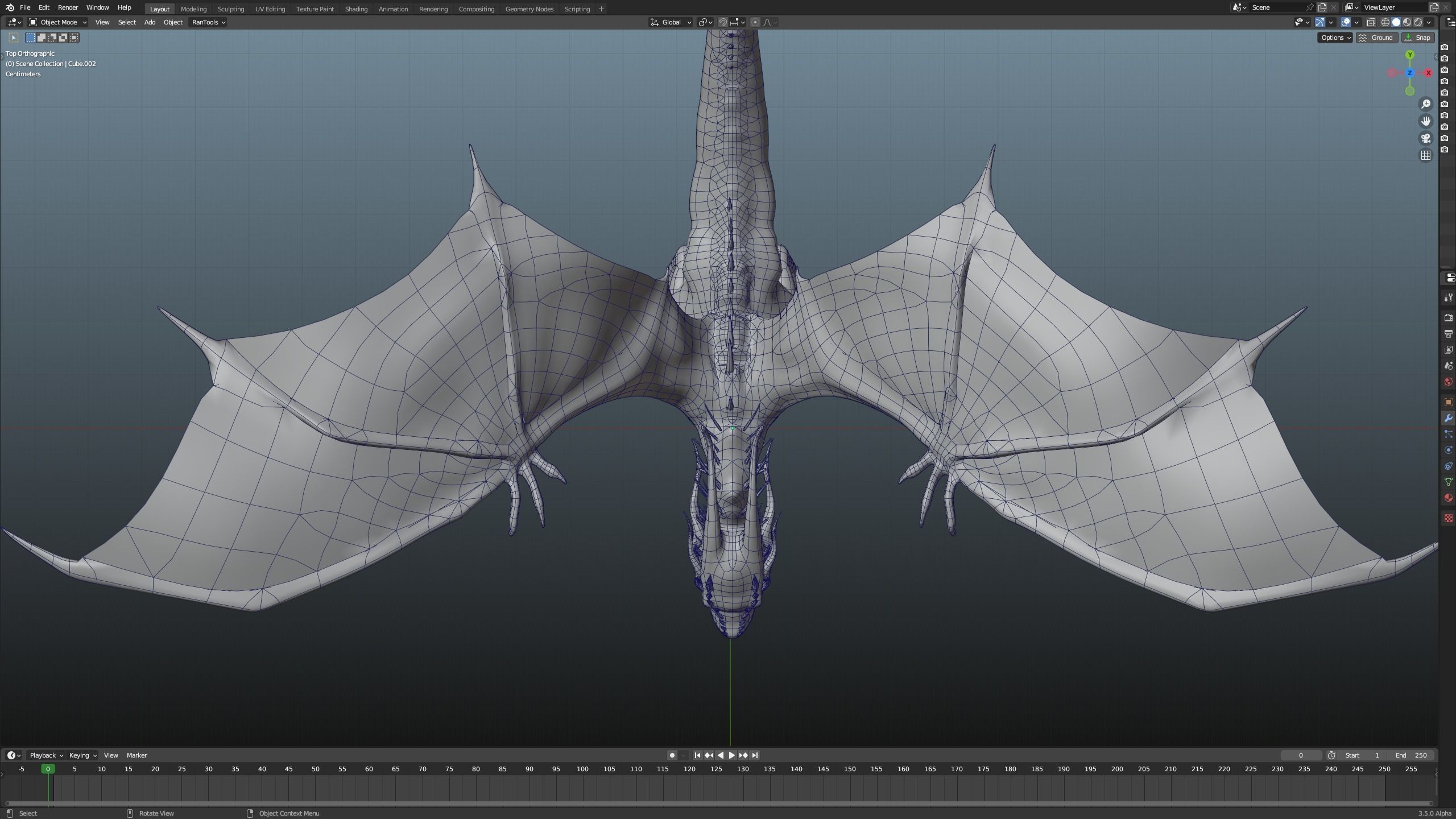The width and height of the screenshot is (1456, 819).
Task: Click the zoom magnifier viewport gizmo
Action: tap(1426, 104)
